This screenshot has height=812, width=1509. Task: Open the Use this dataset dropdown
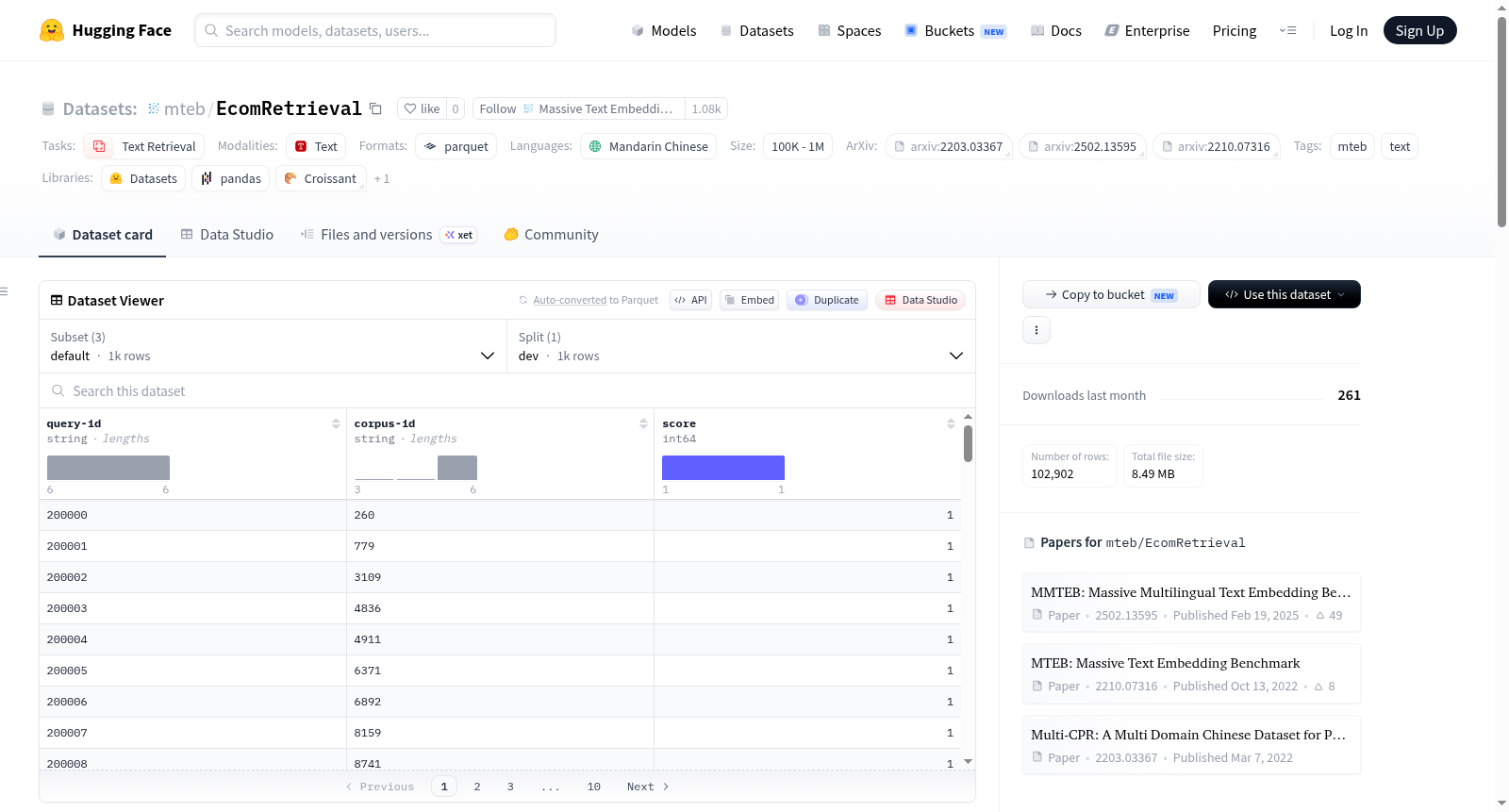1285,294
